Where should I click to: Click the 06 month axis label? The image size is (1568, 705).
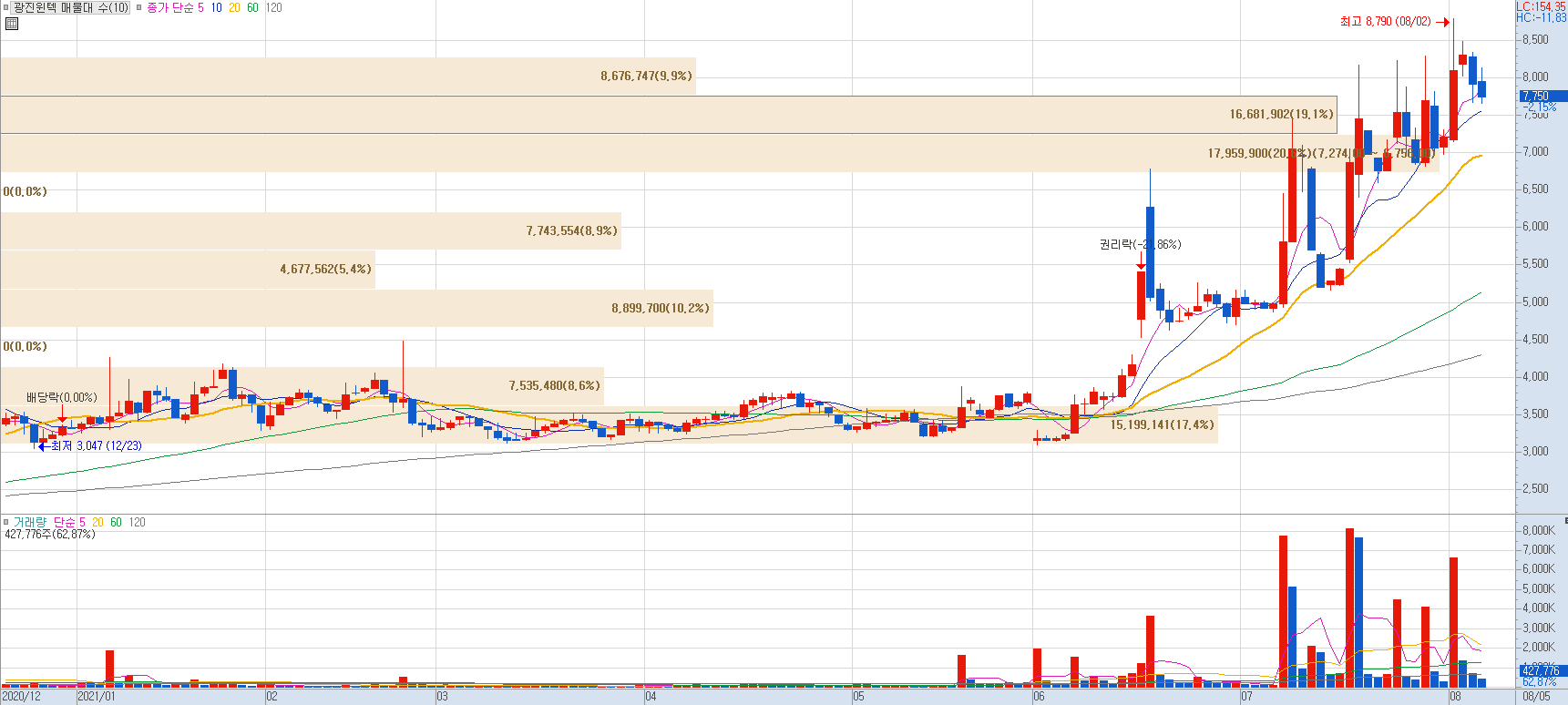1040,697
